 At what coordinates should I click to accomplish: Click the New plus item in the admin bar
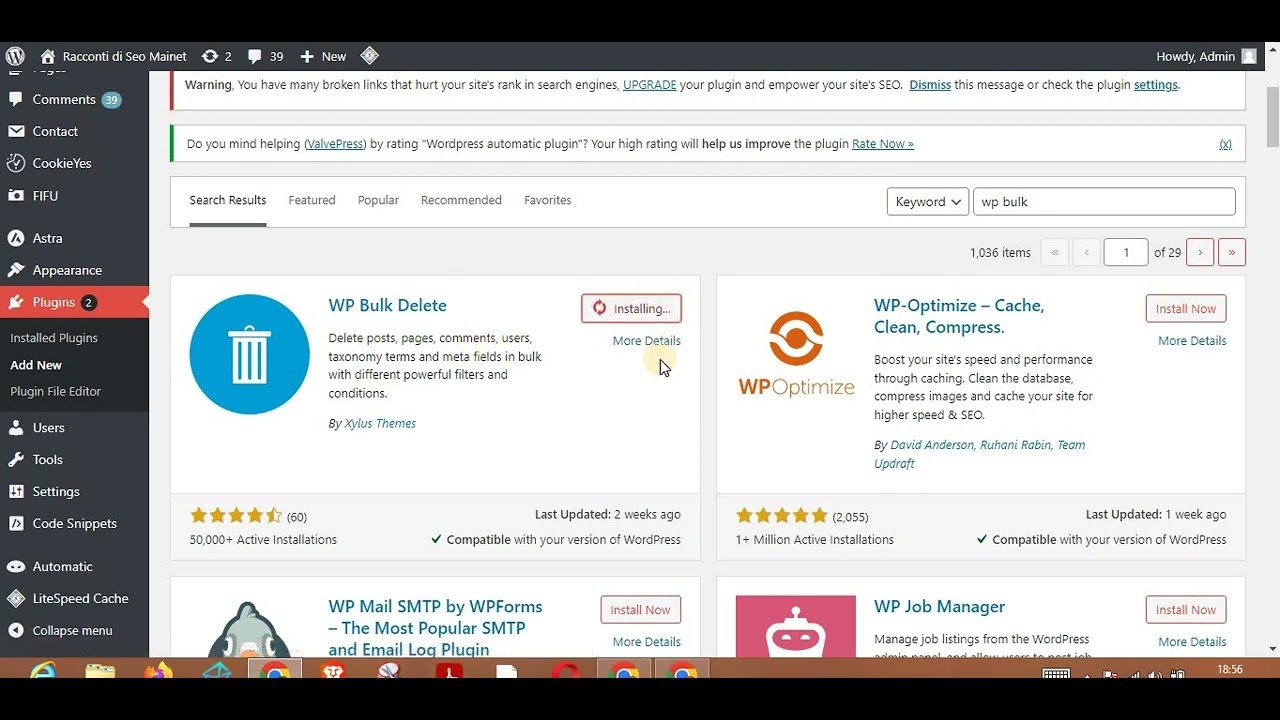[323, 56]
